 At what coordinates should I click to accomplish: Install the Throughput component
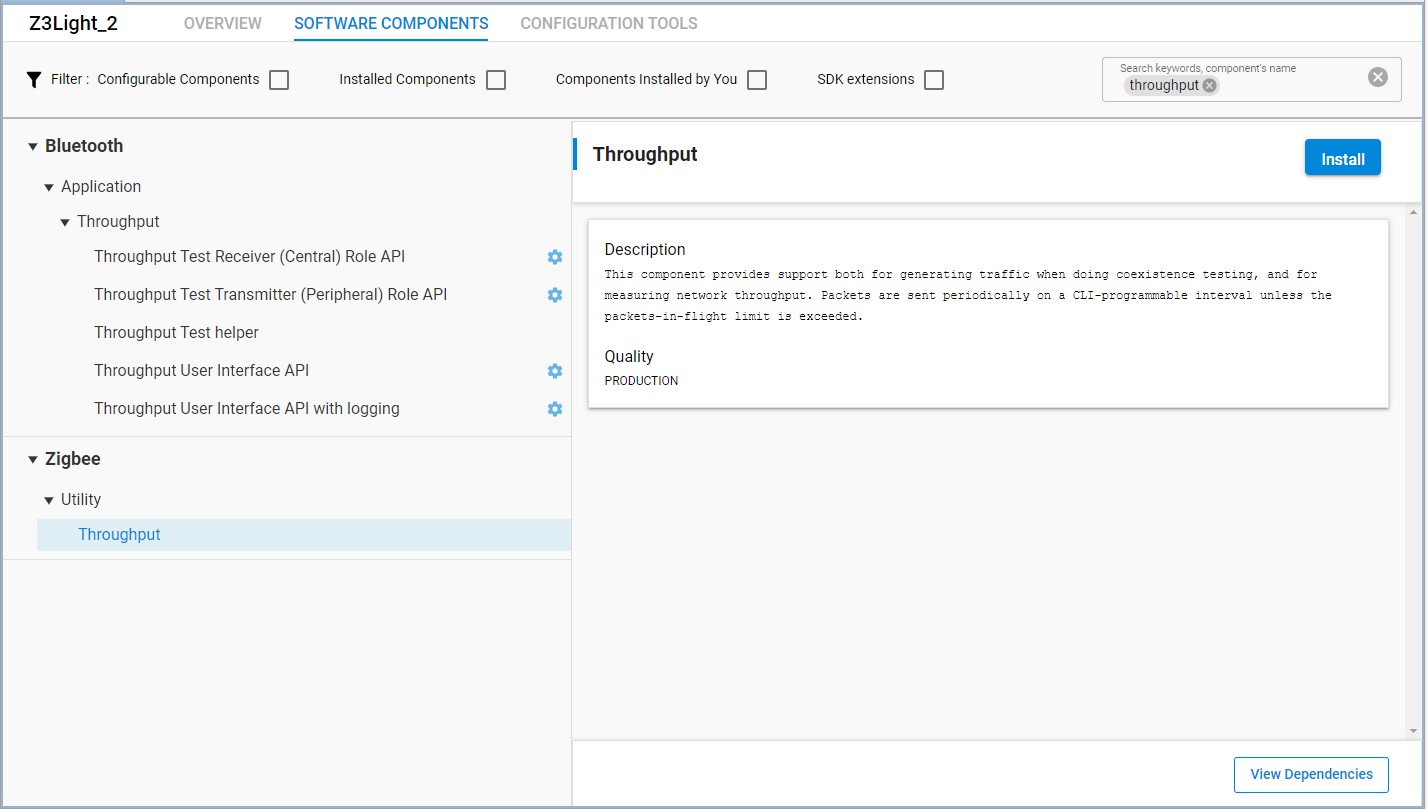pyautogui.click(x=1343, y=158)
